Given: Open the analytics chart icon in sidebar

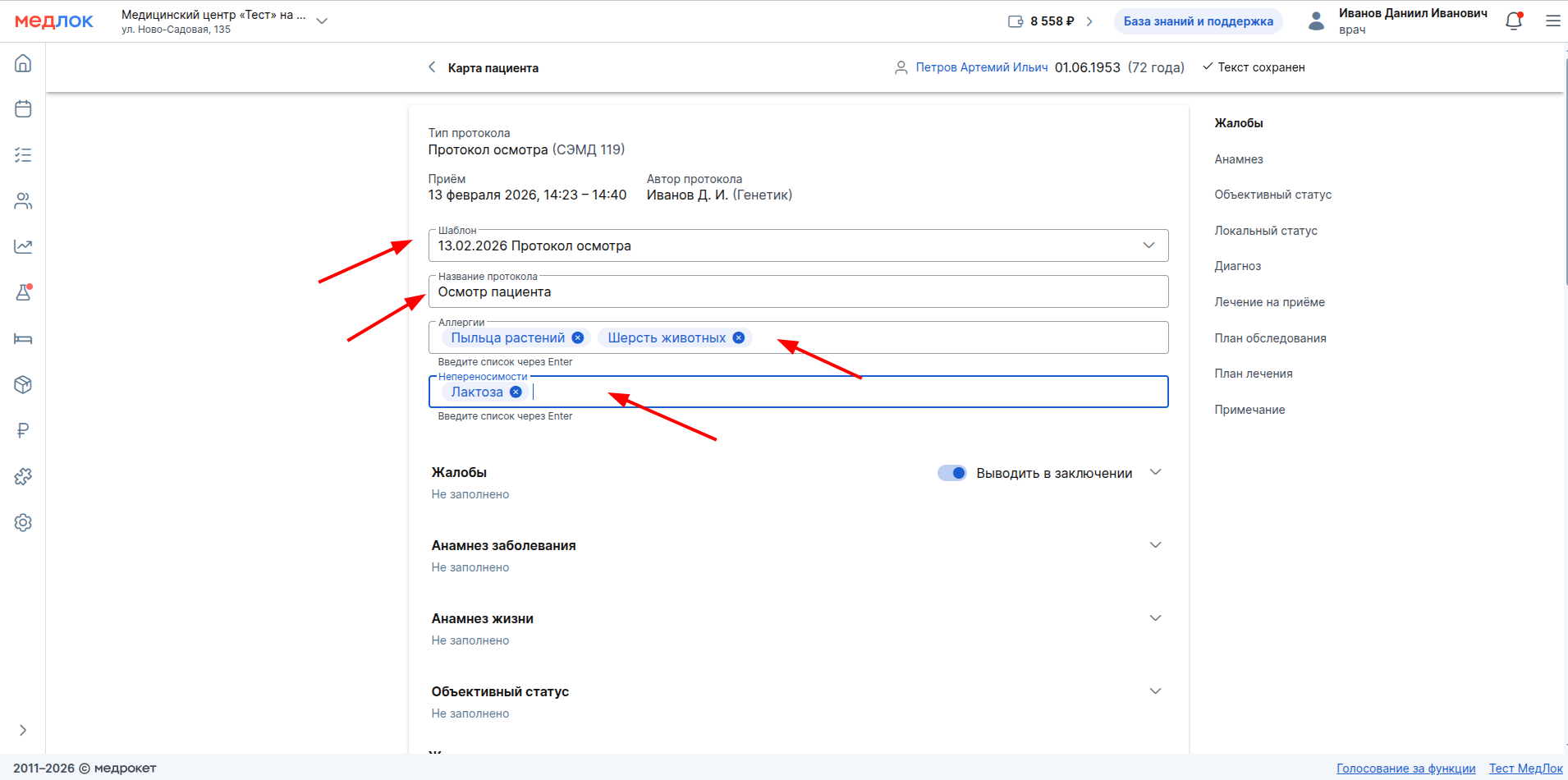Looking at the screenshot, I should pos(23,246).
